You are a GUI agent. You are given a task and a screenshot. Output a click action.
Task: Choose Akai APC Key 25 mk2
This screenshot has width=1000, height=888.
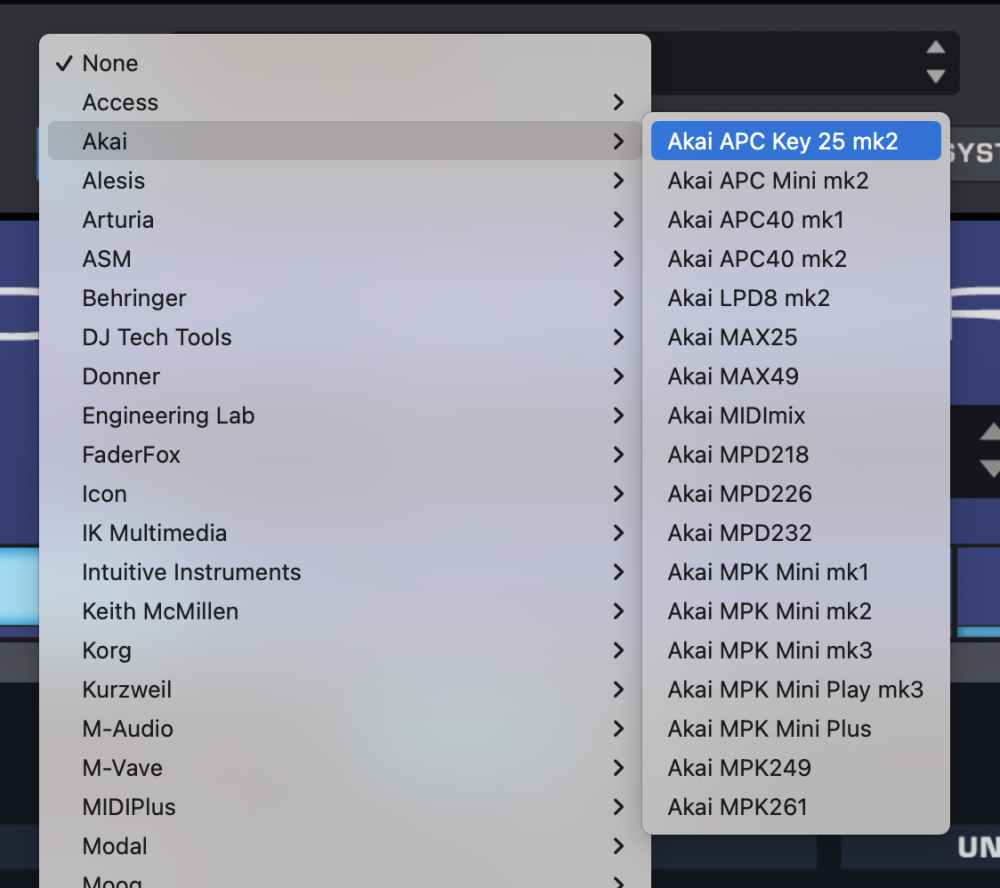(796, 141)
